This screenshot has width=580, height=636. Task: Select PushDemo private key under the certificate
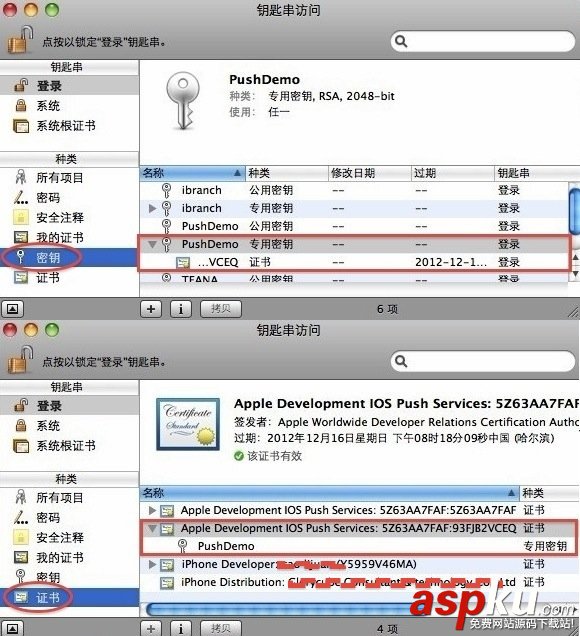tap(359, 546)
